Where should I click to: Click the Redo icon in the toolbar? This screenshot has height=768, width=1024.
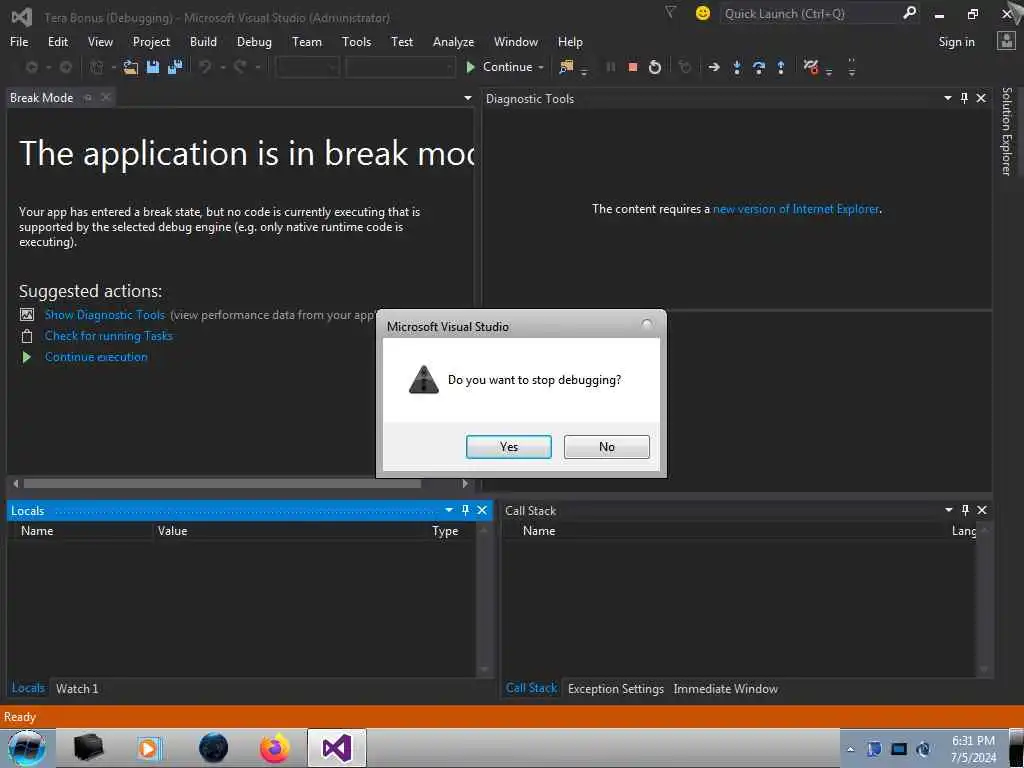[x=240, y=67]
